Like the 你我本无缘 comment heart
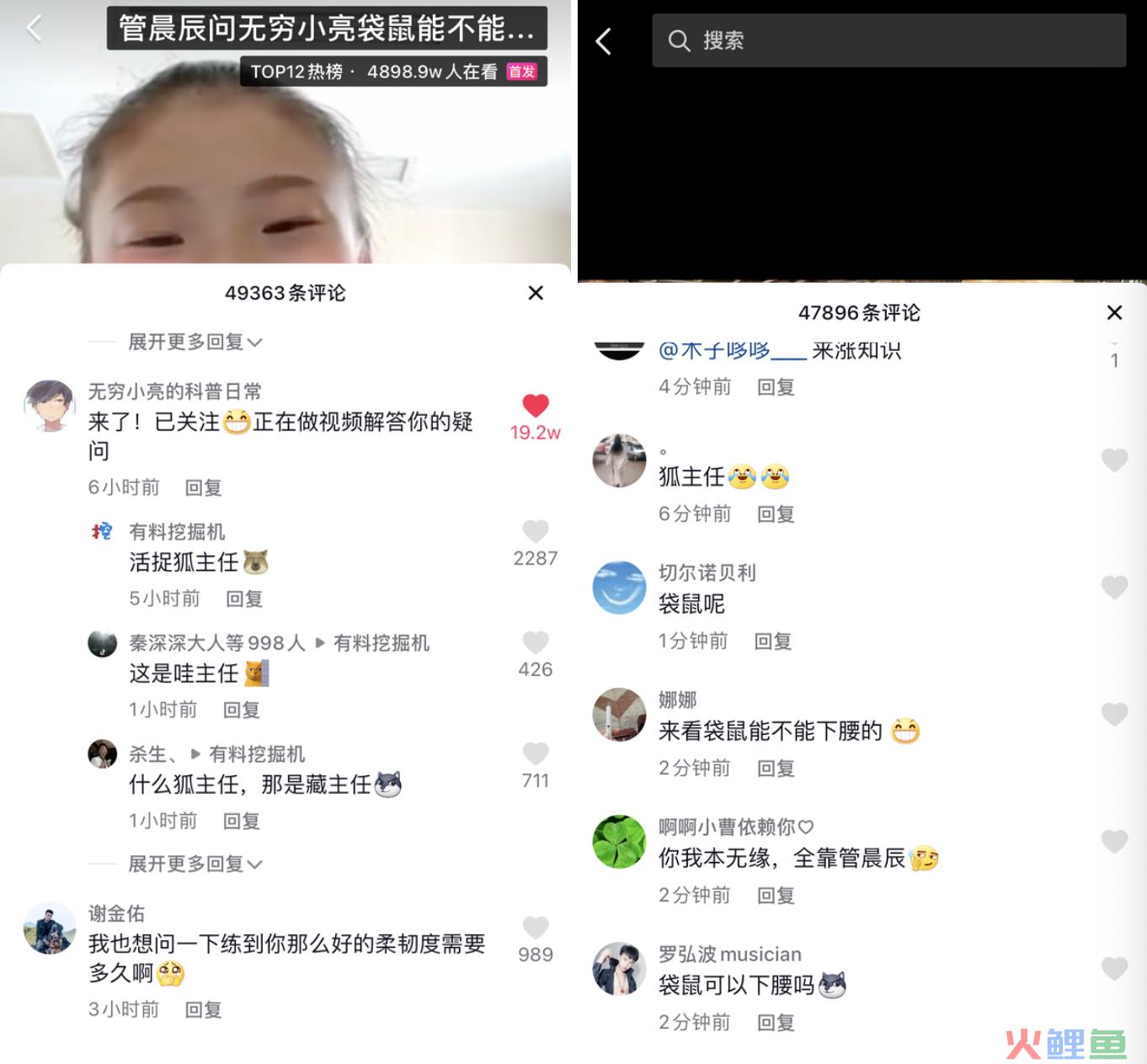1147x1064 pixels. (x=1114, y=842)
